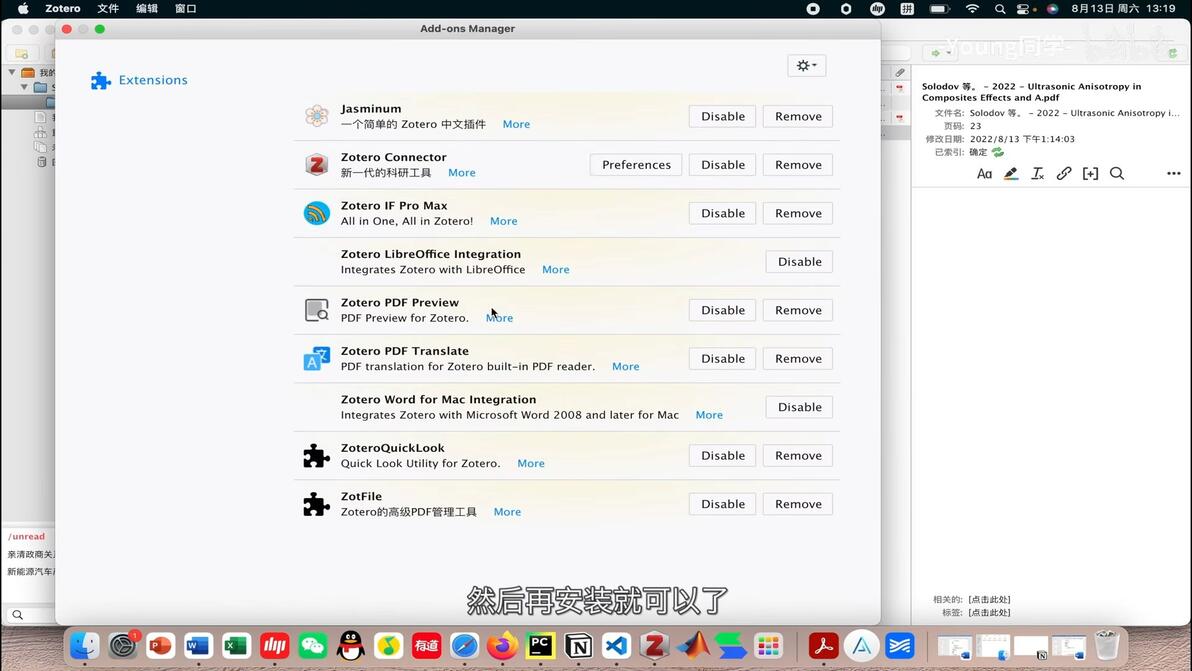Click the Aa text format icon in note toolbar
1192x671 pixels.
click(x=984, y=173)
